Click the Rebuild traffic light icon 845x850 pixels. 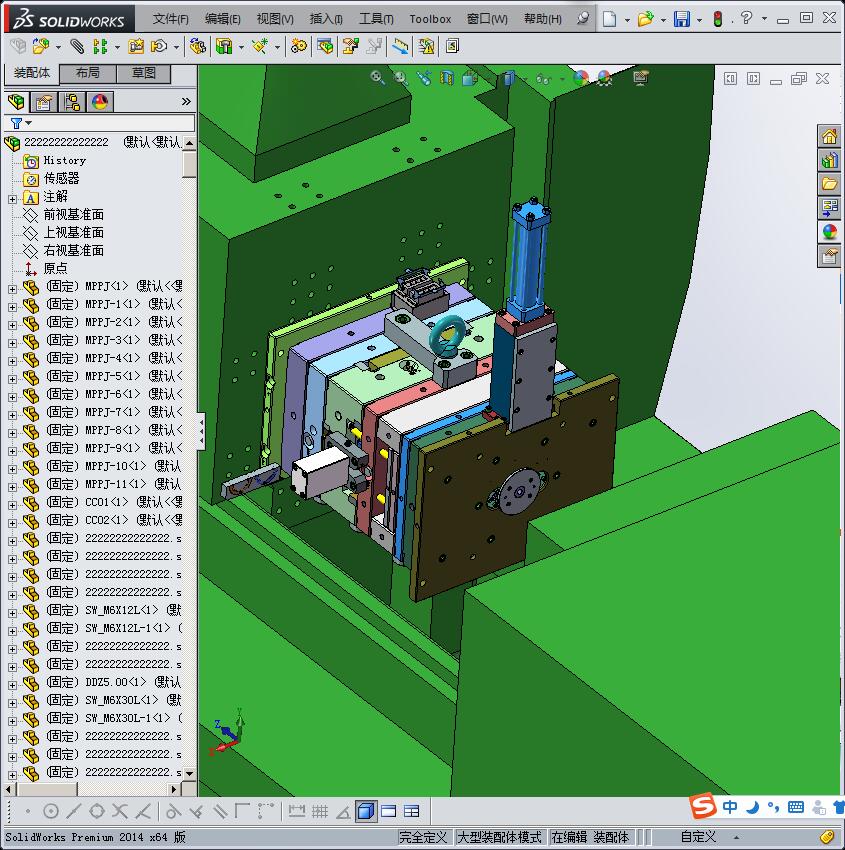point(718,19)
